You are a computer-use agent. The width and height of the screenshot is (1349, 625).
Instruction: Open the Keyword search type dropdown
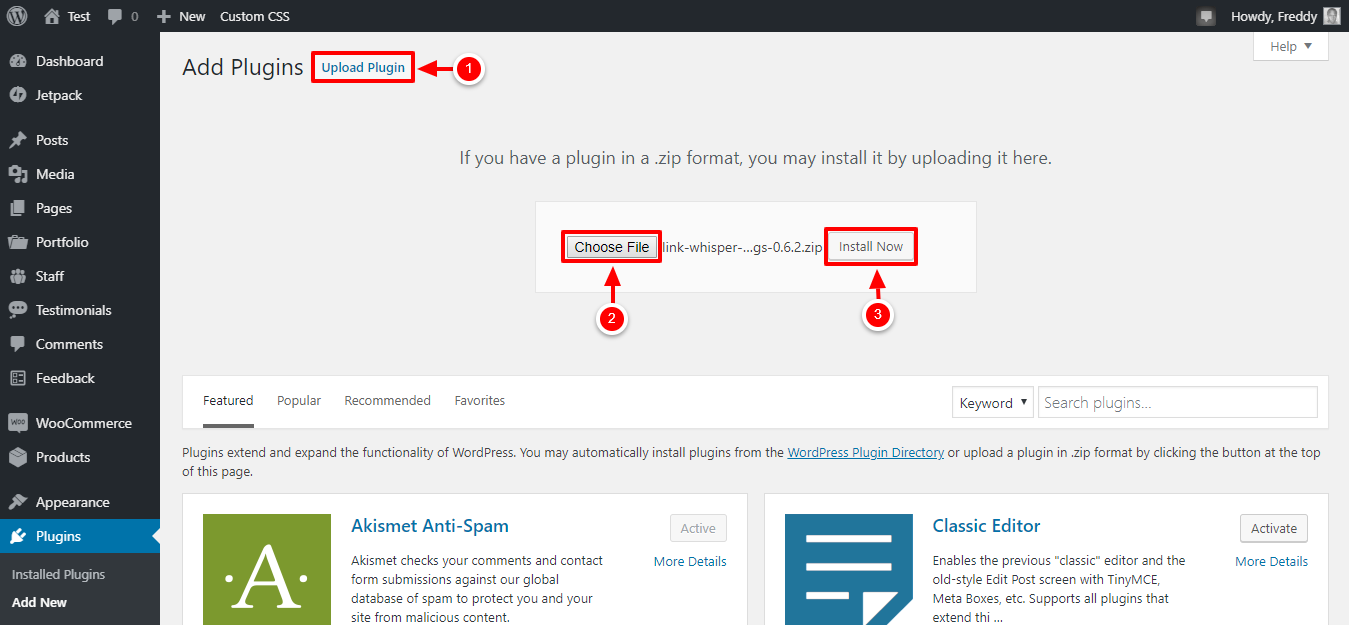coord(992,402)
